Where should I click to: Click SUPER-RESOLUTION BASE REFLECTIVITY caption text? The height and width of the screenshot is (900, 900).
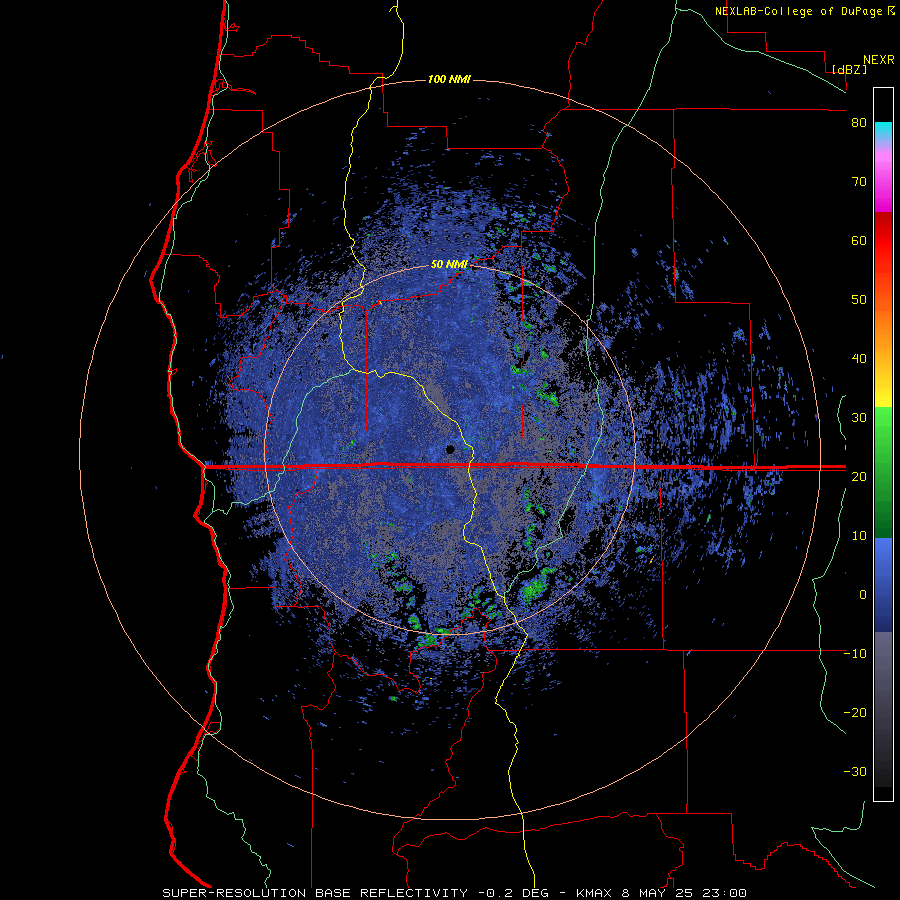point(317,893)
